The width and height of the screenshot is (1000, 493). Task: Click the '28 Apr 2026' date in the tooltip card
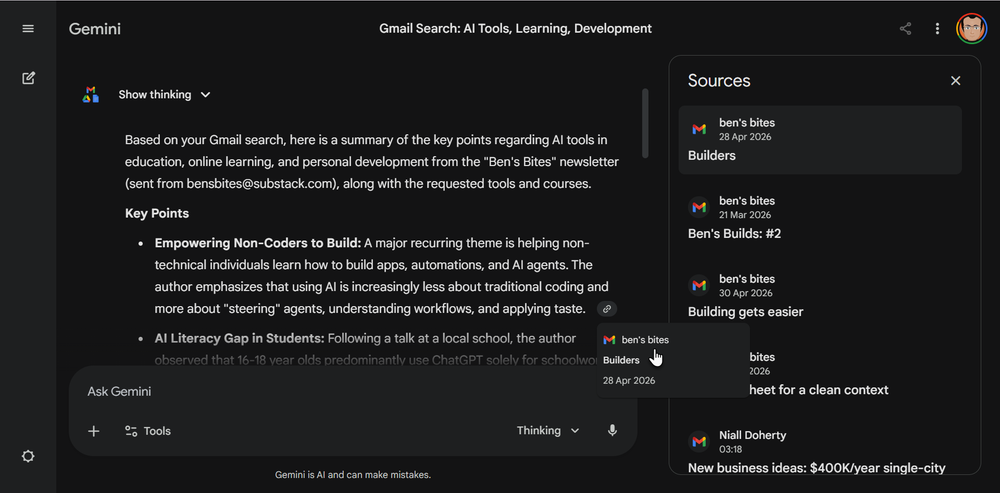point(629,381)
